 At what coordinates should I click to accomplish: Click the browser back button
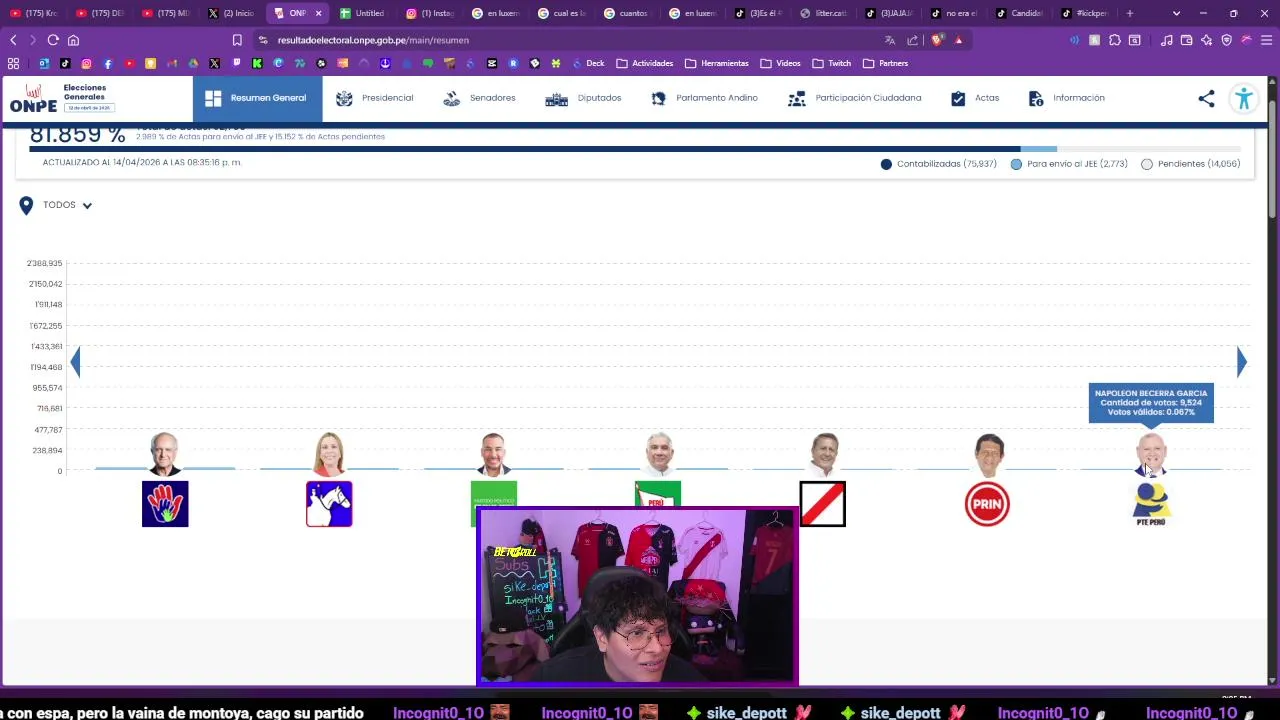click(x=13, y=40)
